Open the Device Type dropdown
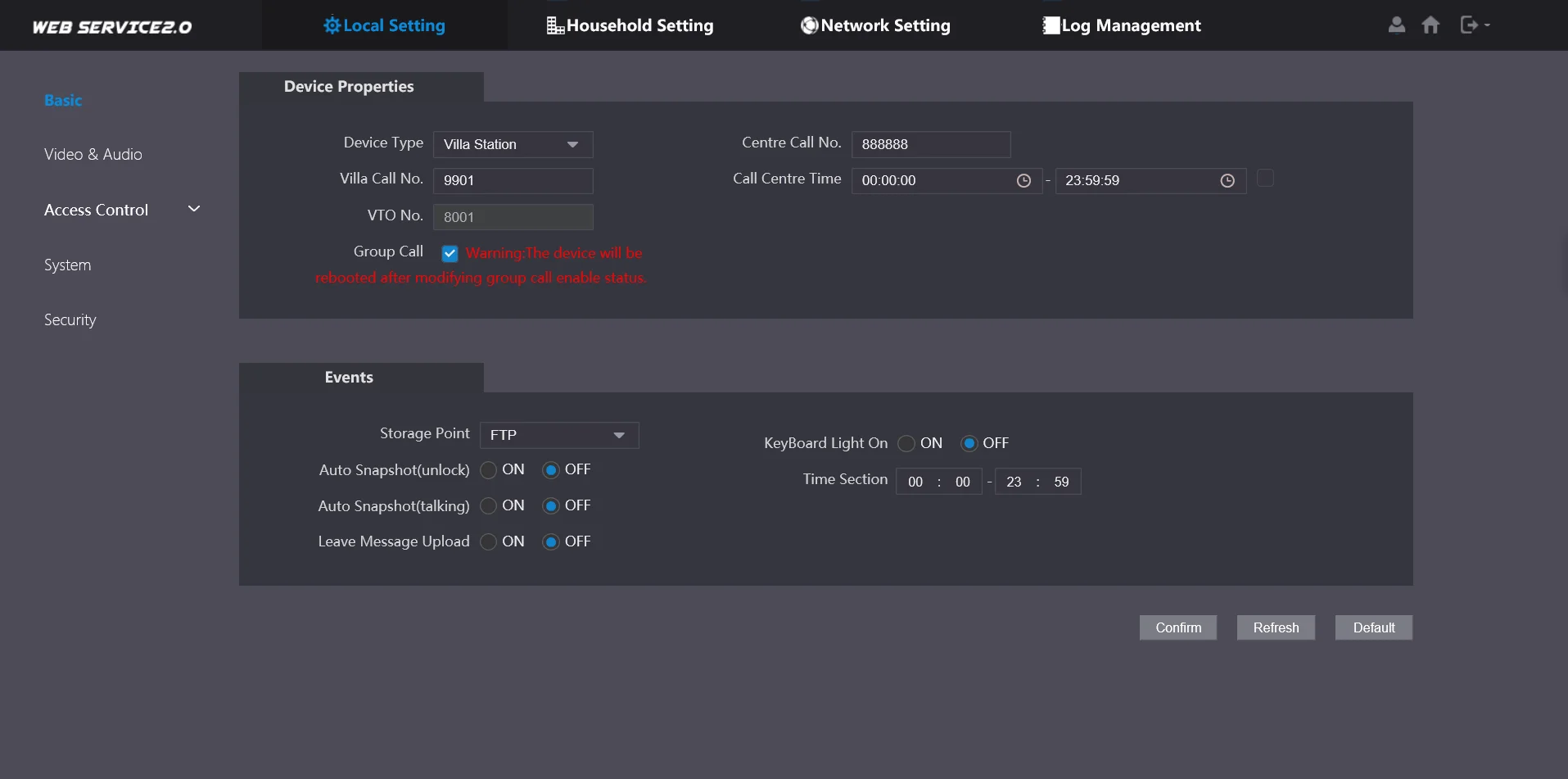 513,145
